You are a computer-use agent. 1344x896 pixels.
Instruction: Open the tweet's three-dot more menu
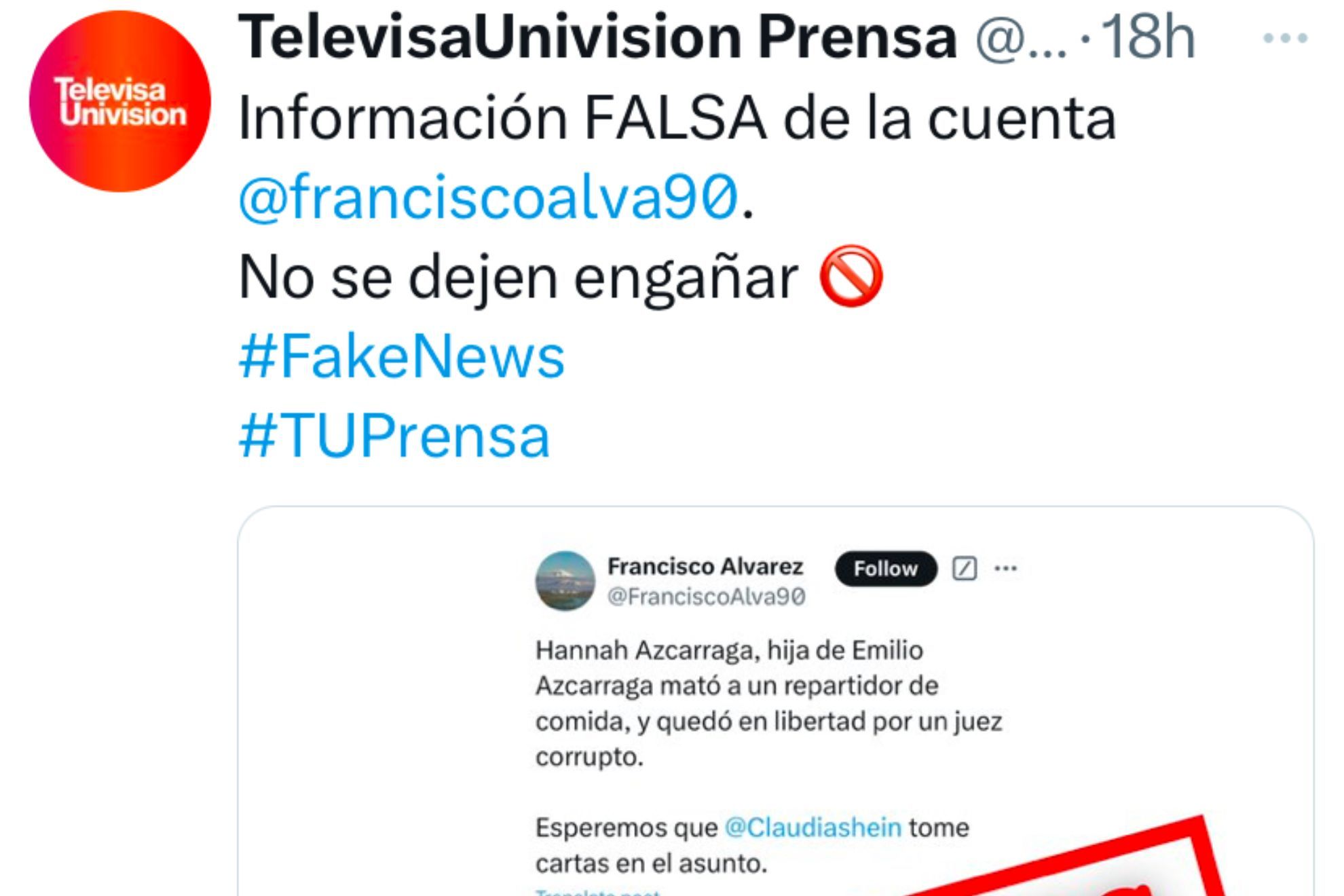pyautogui.click(x=1285, y=39)
